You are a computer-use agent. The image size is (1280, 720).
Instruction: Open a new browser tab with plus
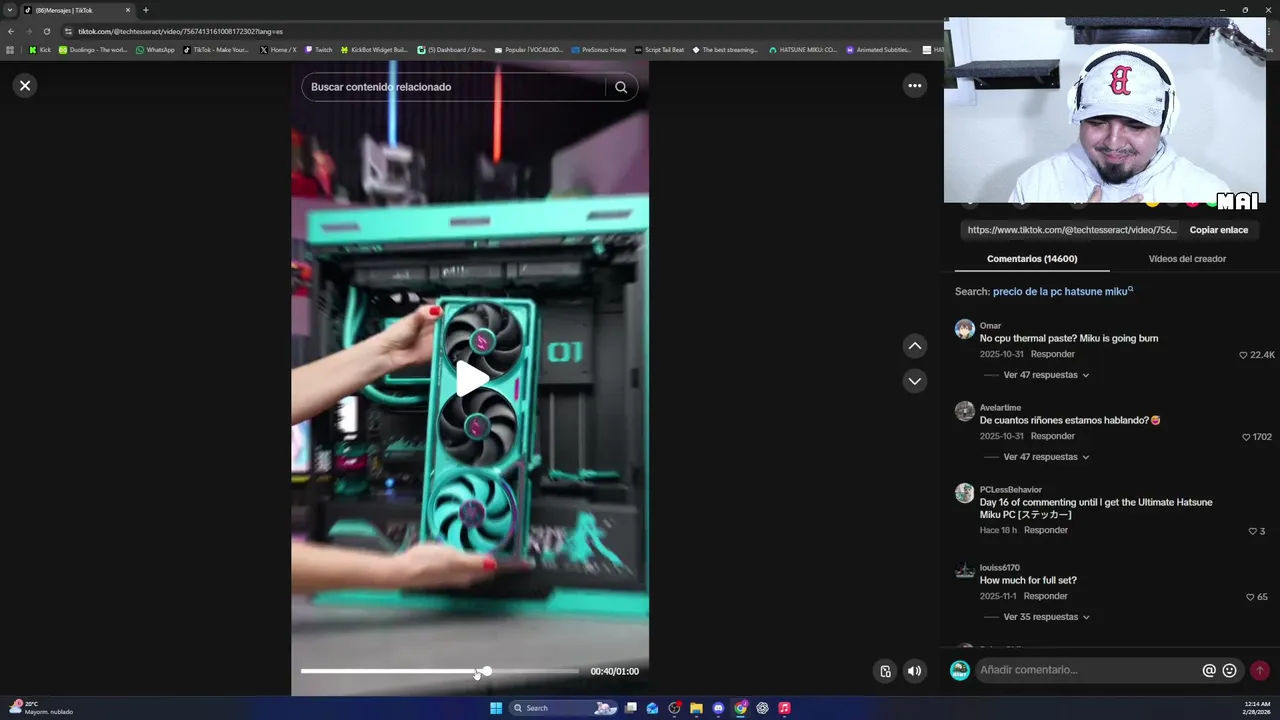coord(146,10)
